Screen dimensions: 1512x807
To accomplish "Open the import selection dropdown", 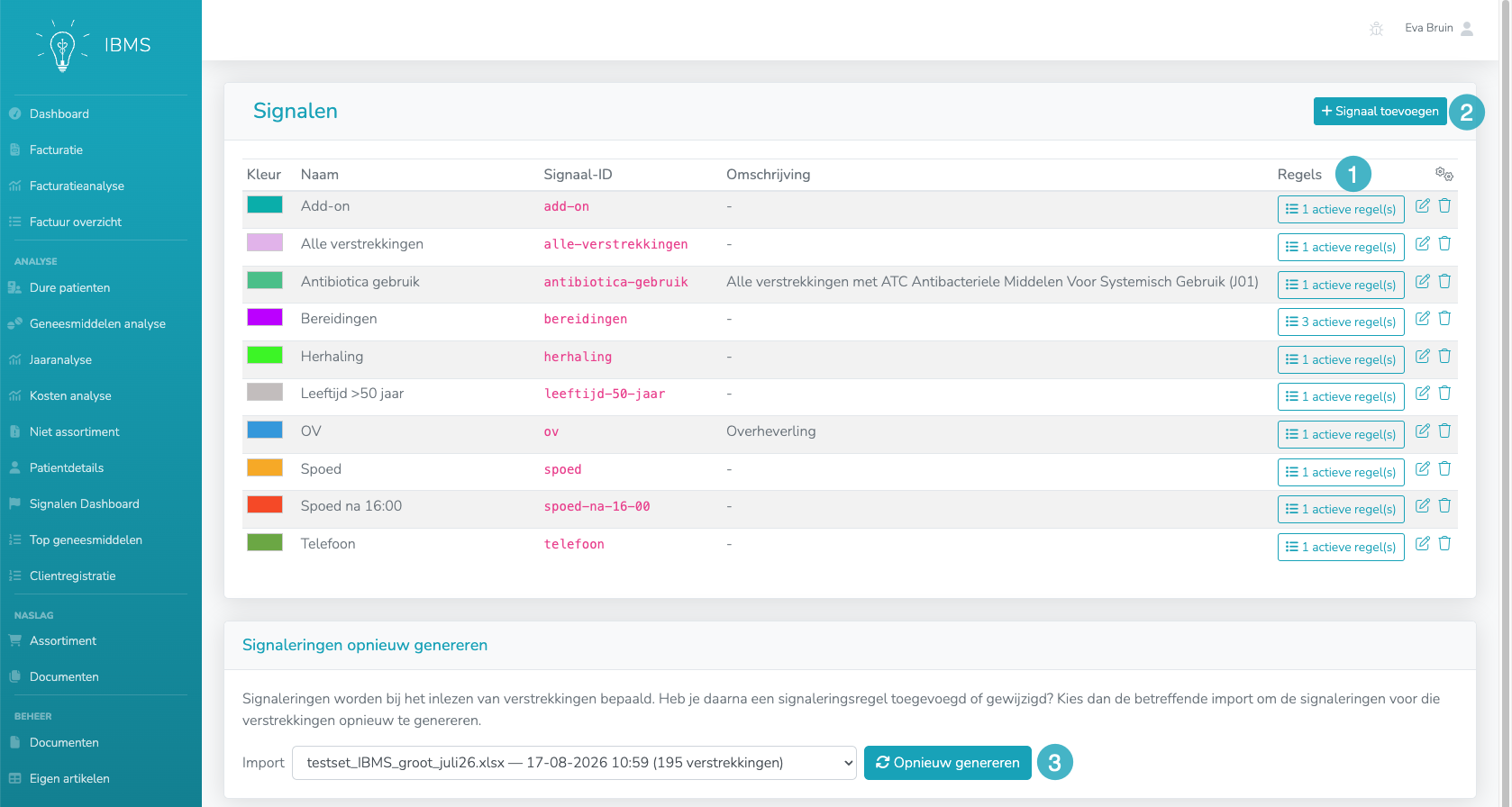I will [574, 763].
